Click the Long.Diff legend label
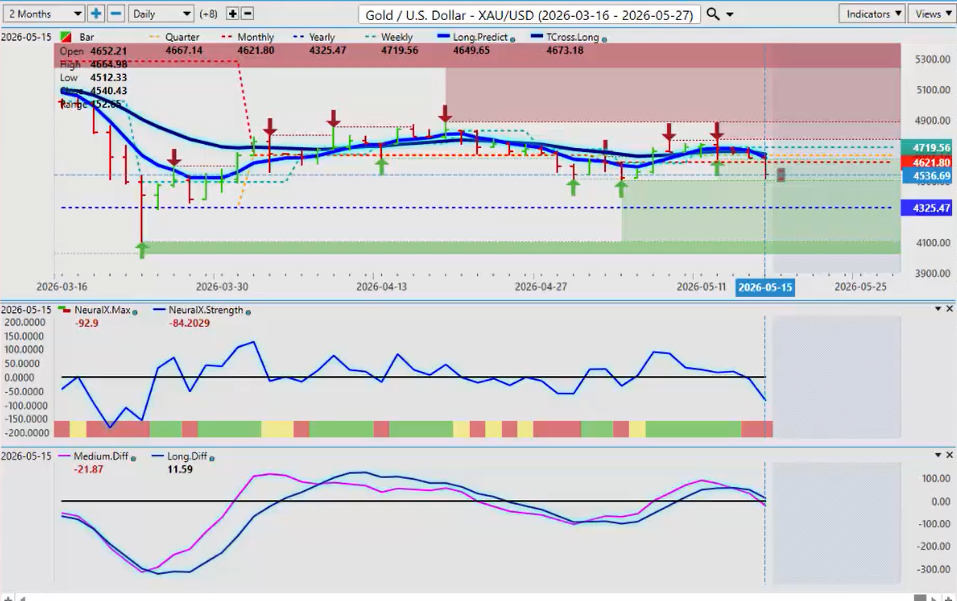 coord(187,456)
